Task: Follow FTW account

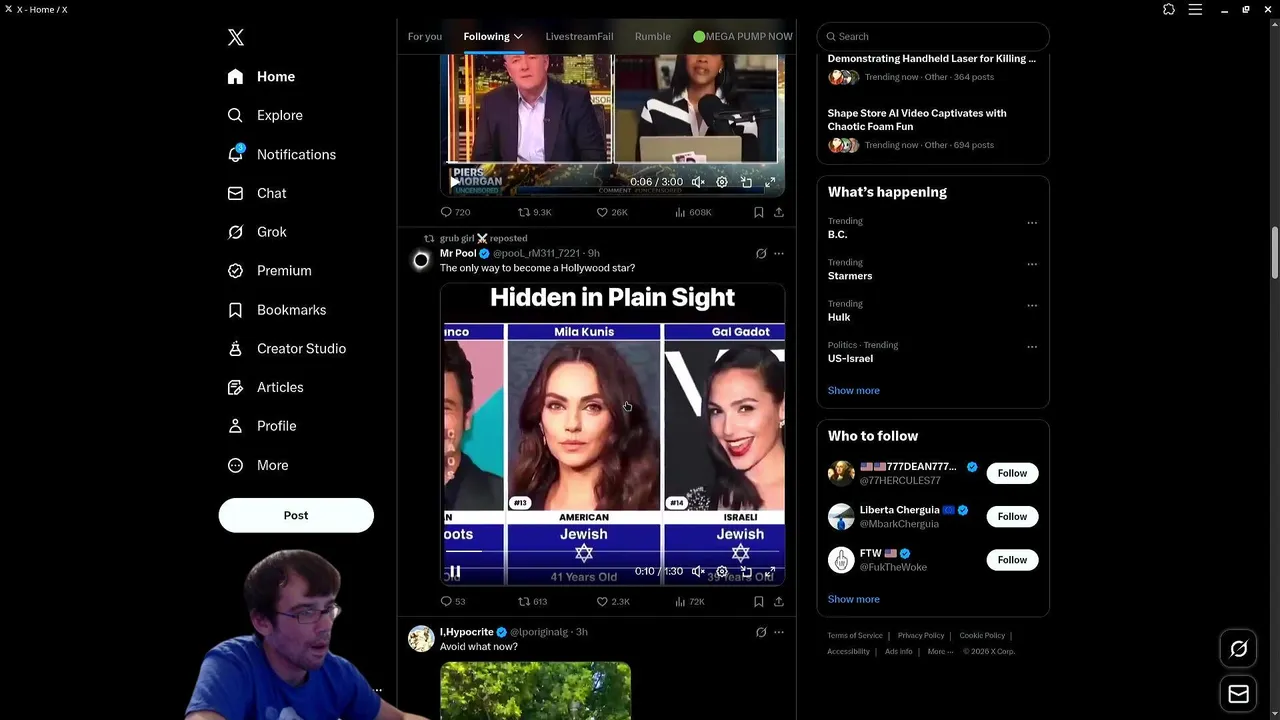Action: (1012, 560)
